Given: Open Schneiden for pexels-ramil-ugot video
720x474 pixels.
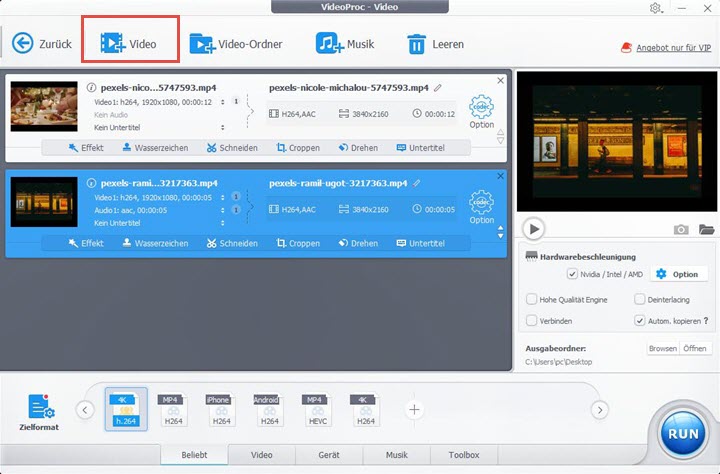Looking at the screenshot, I should 232,243.
